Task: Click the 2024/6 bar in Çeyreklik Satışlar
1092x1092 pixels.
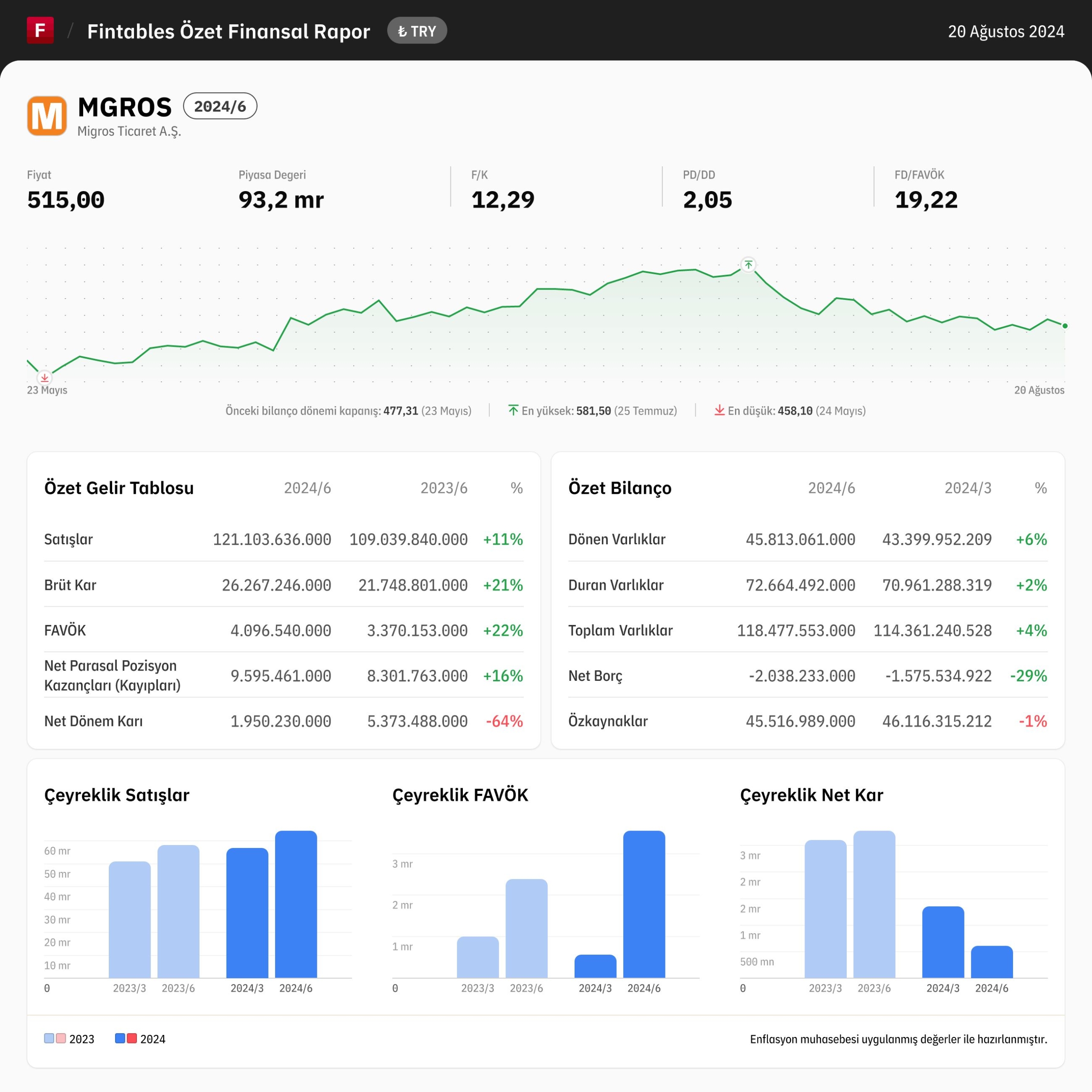Action: (296, 904)
